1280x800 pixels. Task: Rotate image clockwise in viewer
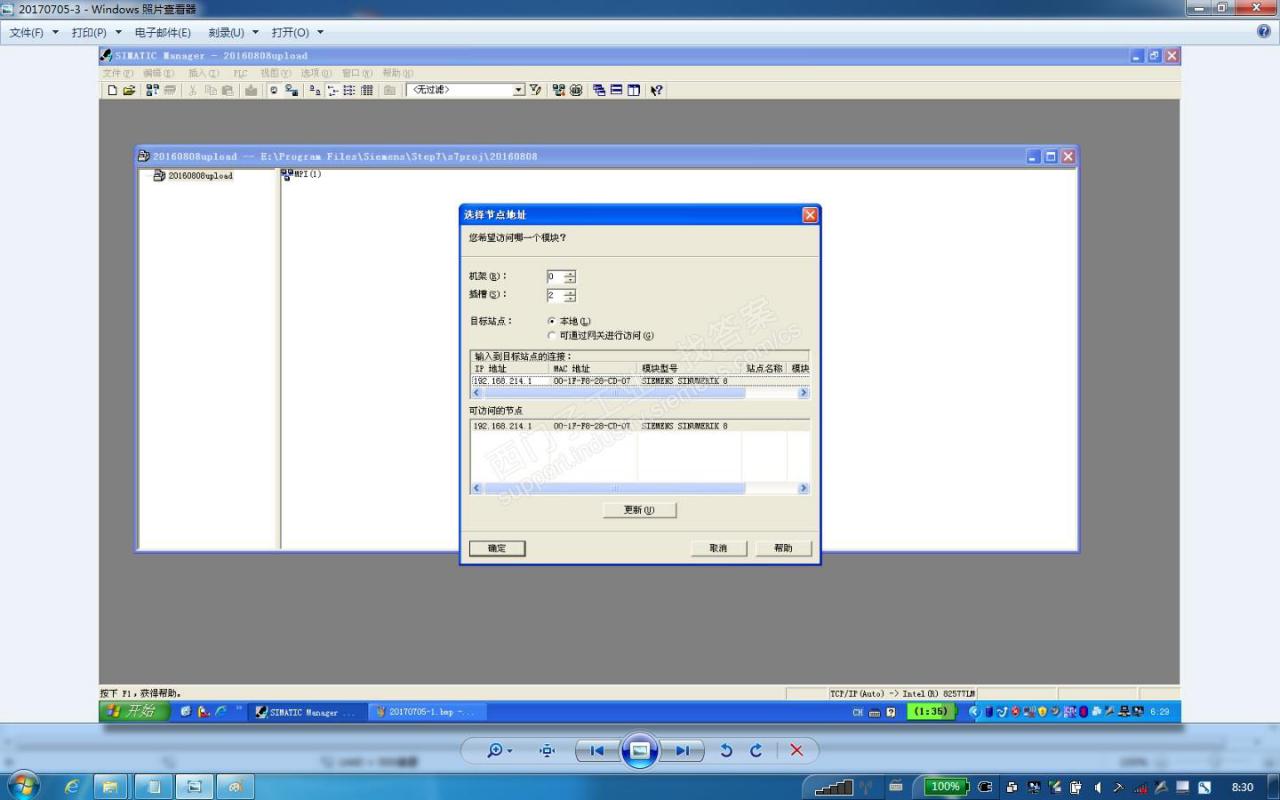[756, 750]
